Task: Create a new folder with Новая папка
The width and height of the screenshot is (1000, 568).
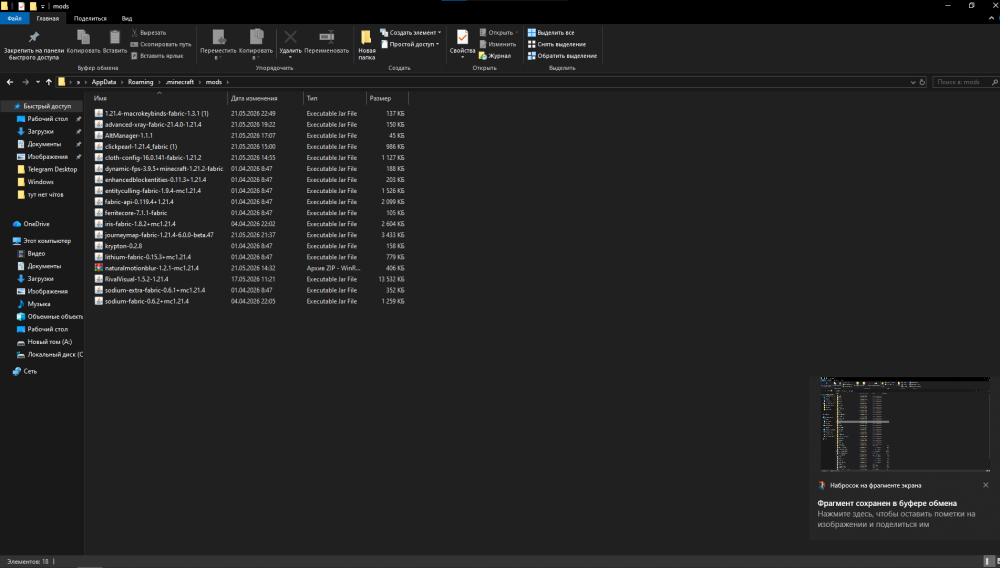Action: tap(367, 45)
